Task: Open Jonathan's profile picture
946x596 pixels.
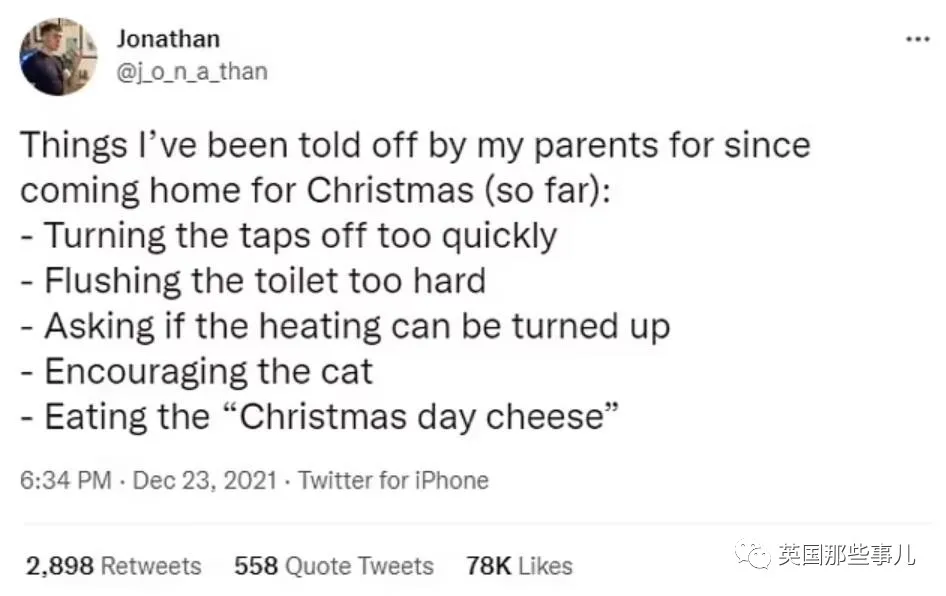Action: click(58, 57)
